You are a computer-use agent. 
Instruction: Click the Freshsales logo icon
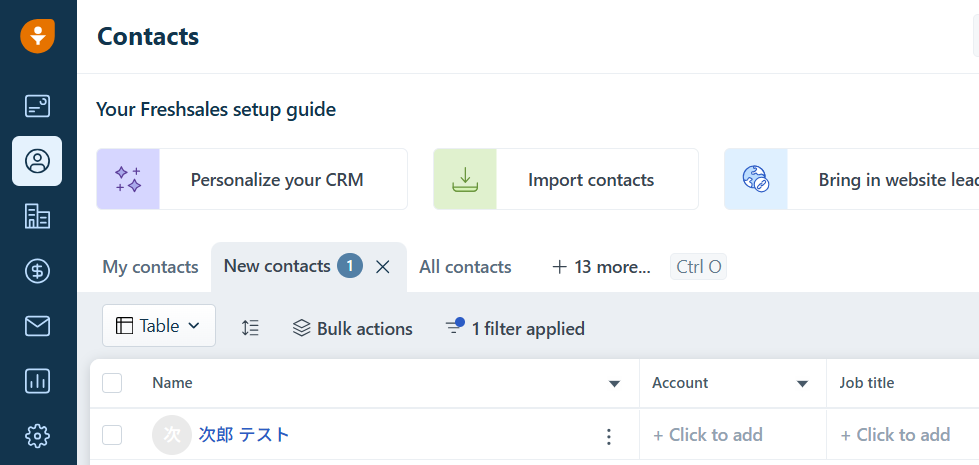(x=37, y=36)
